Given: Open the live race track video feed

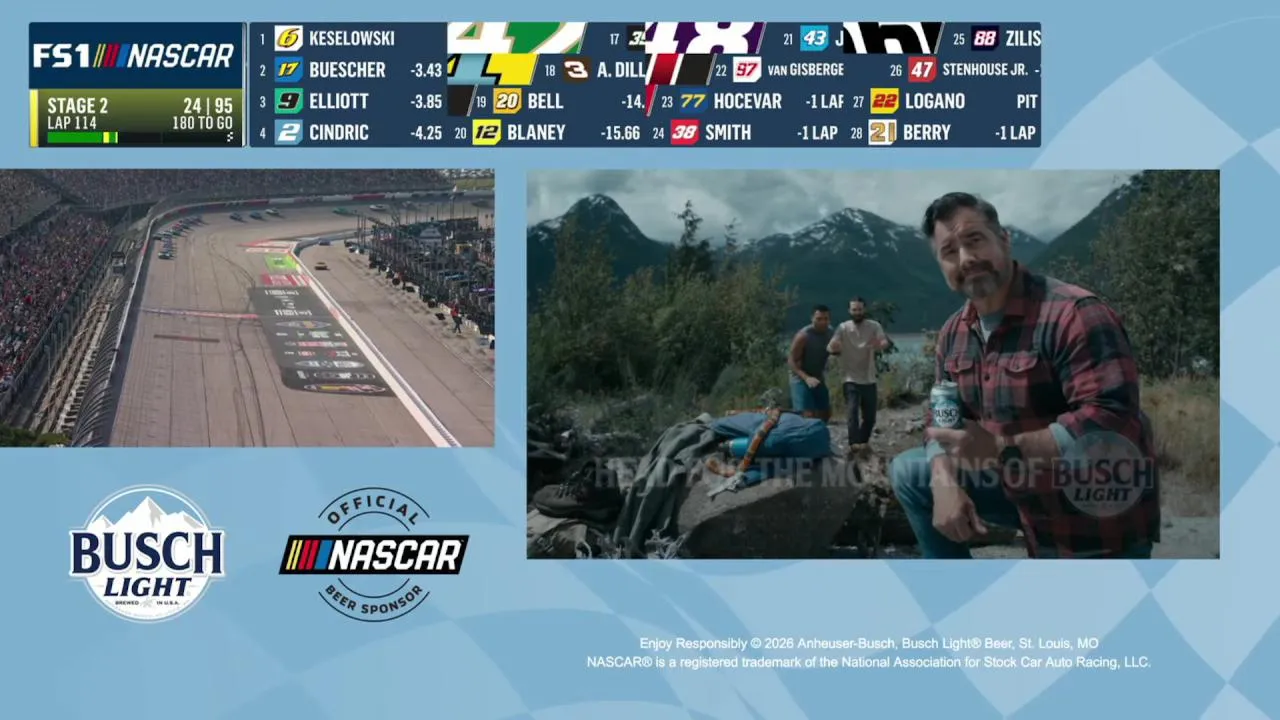Looking at the screenshot, I should (247, 308).
